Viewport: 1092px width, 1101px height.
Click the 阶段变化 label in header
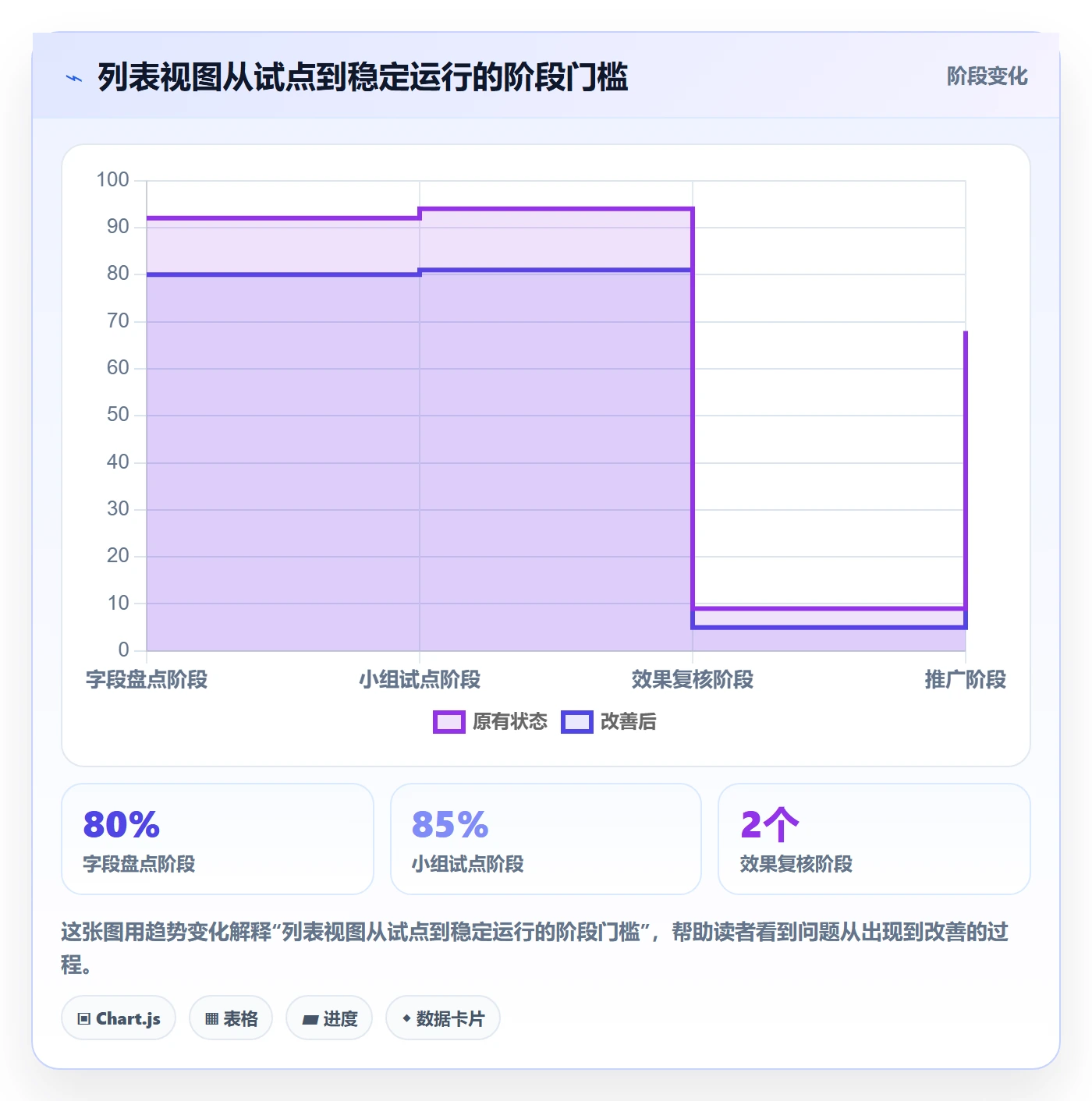(987, 76)
